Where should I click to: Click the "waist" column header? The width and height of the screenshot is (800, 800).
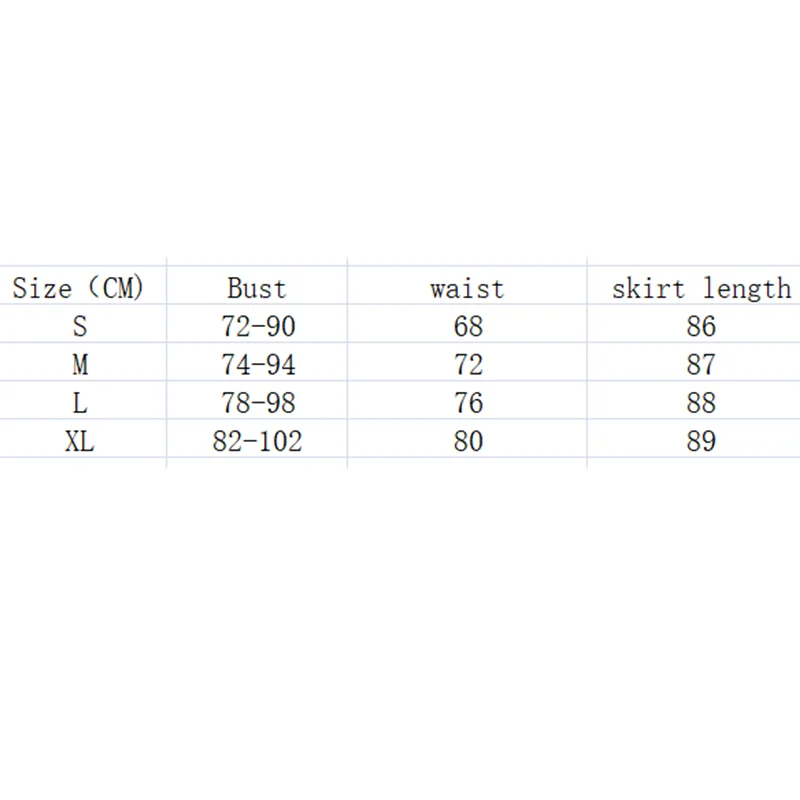(x=467, y=289)
